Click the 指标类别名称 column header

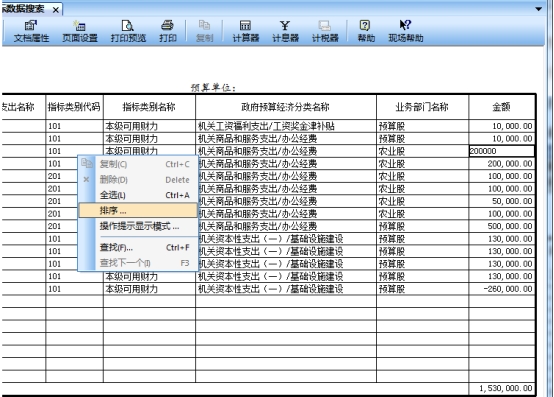point(149,107)
